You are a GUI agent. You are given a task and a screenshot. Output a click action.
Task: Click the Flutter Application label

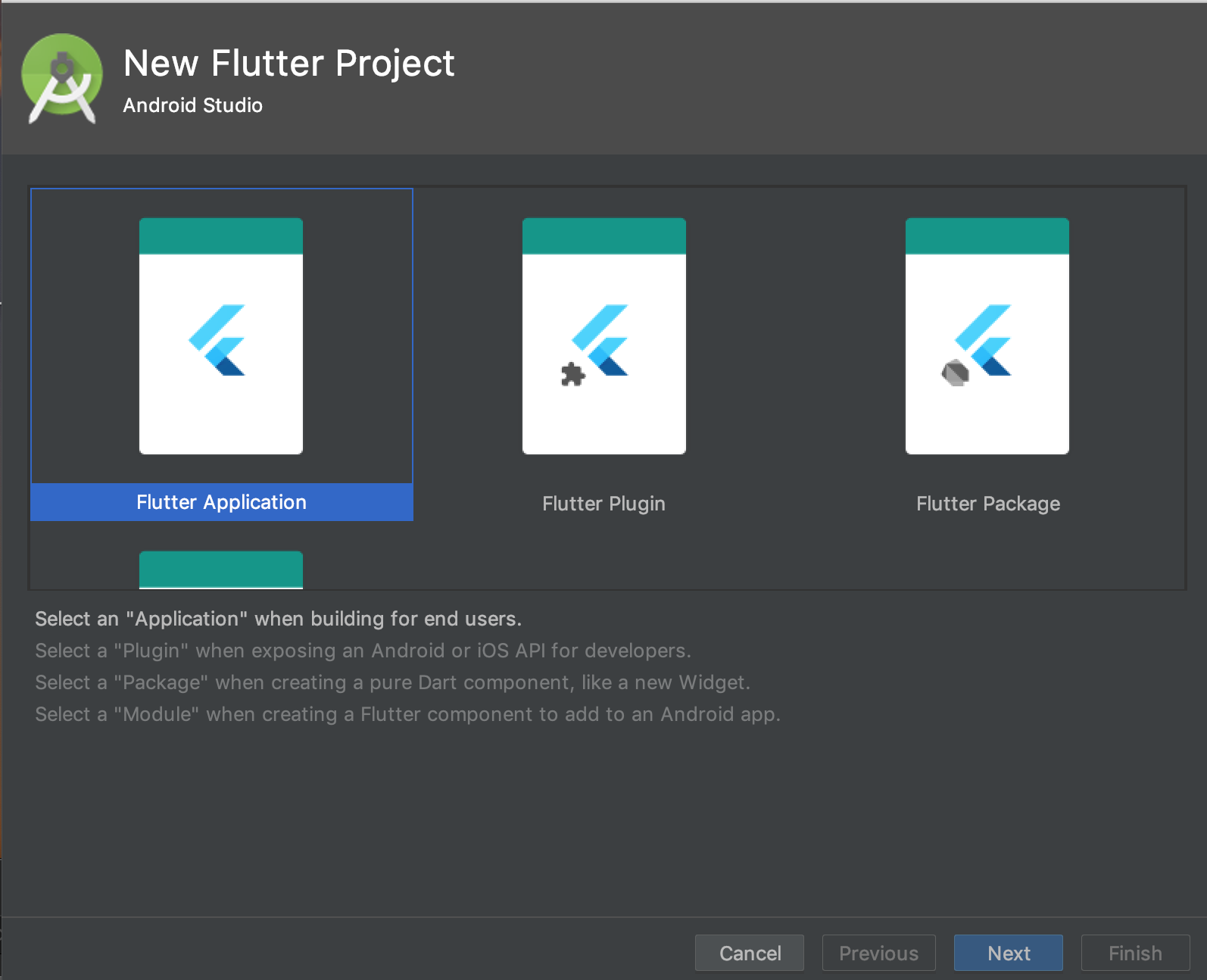click(x=222, y=502)
